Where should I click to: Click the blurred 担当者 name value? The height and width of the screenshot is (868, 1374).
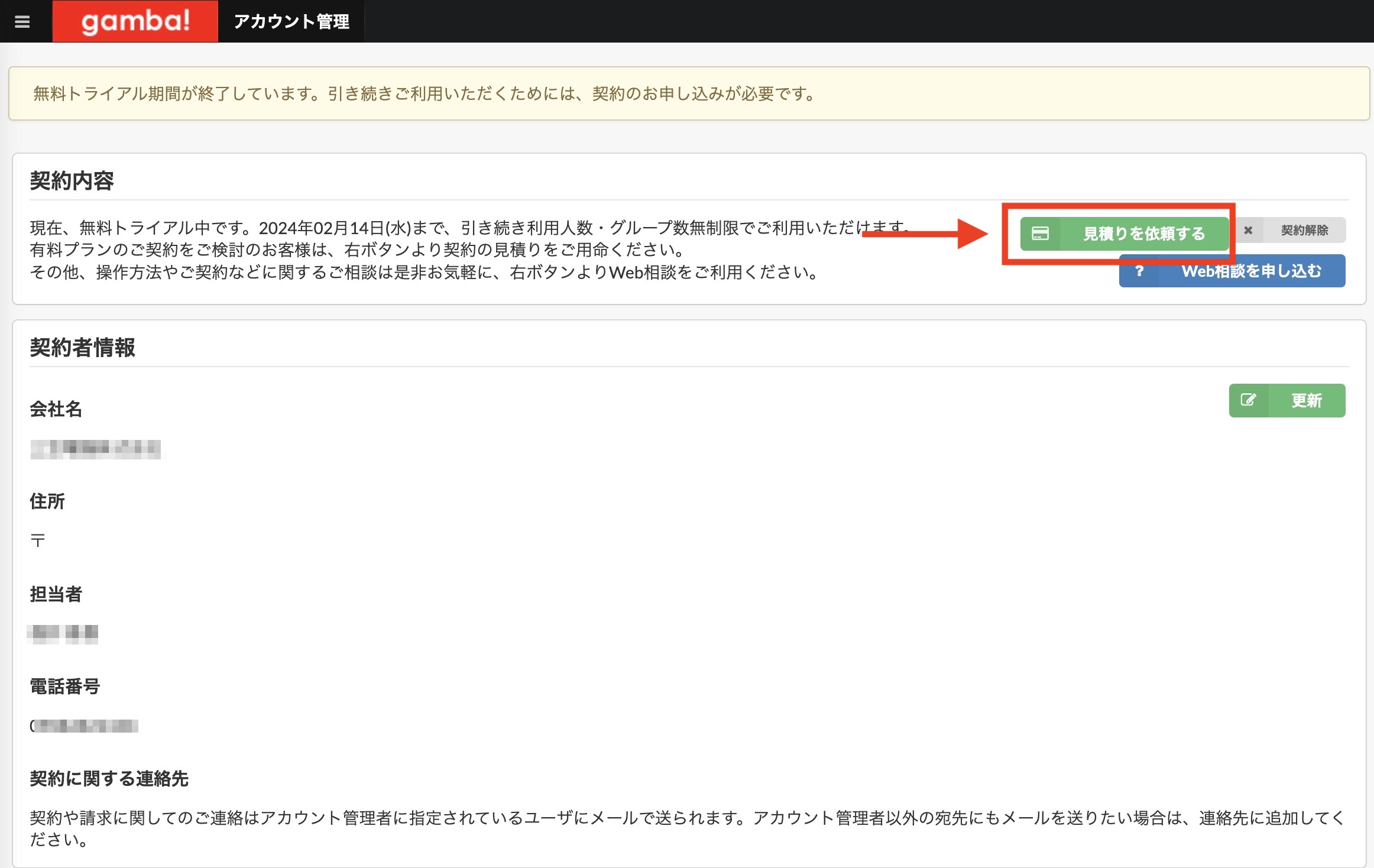pyautogui.click(x=64, y=634)
